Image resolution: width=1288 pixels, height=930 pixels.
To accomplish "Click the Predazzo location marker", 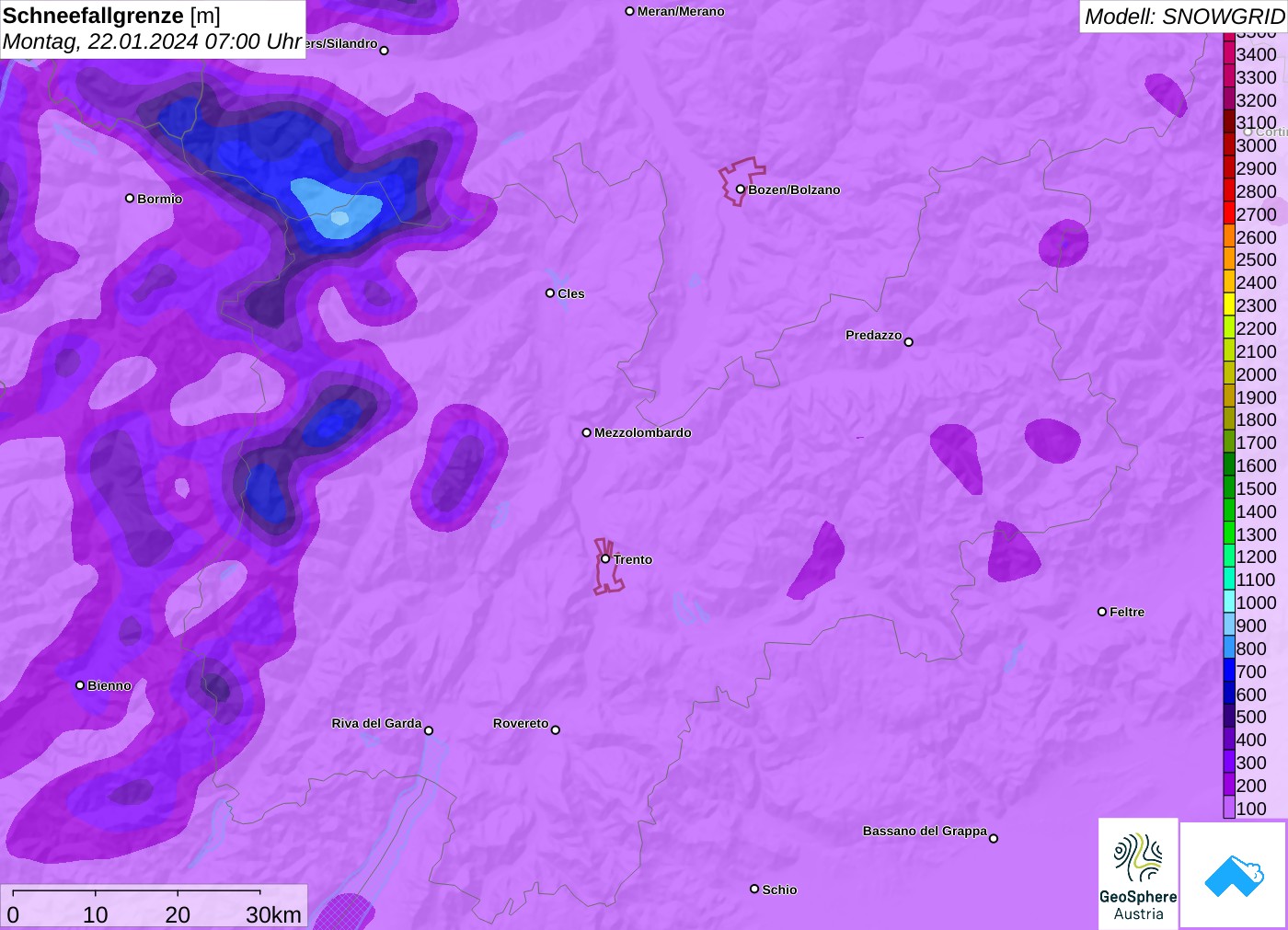I will click(909, 342).
